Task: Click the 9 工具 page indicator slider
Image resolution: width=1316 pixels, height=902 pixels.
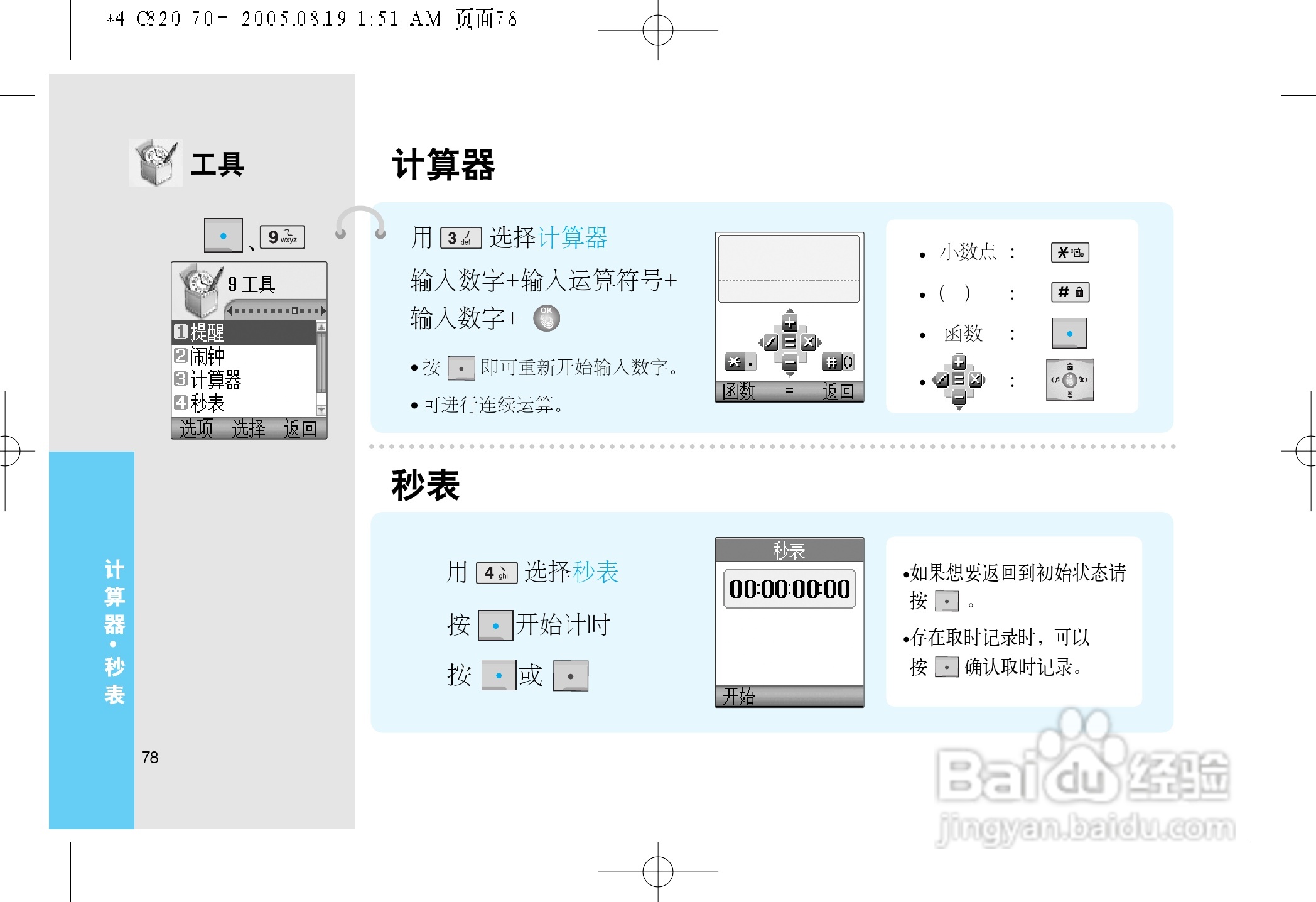Action: click(x=276, y=310)
